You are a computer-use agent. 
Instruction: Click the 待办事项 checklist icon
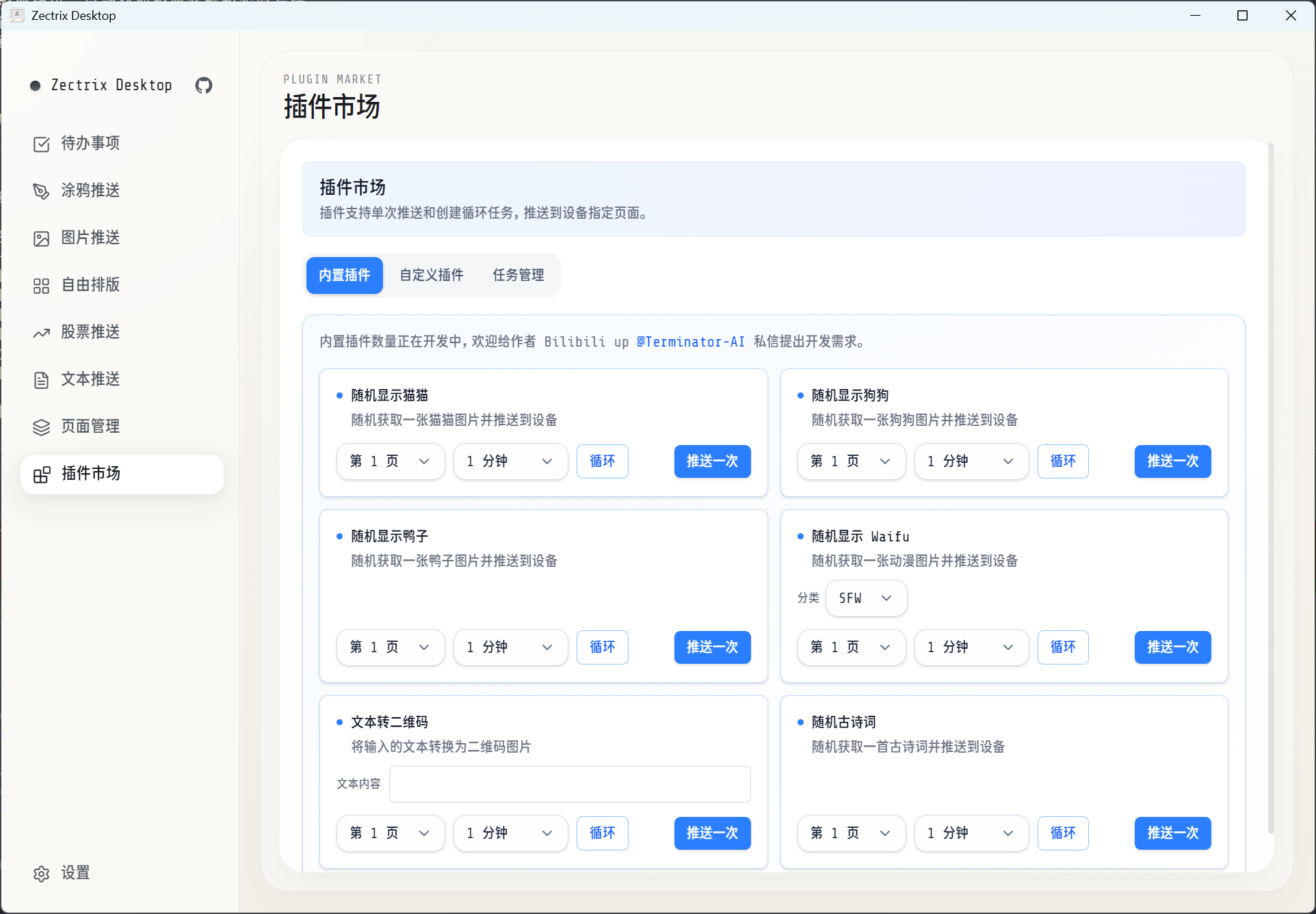click(x=41, y=144)
